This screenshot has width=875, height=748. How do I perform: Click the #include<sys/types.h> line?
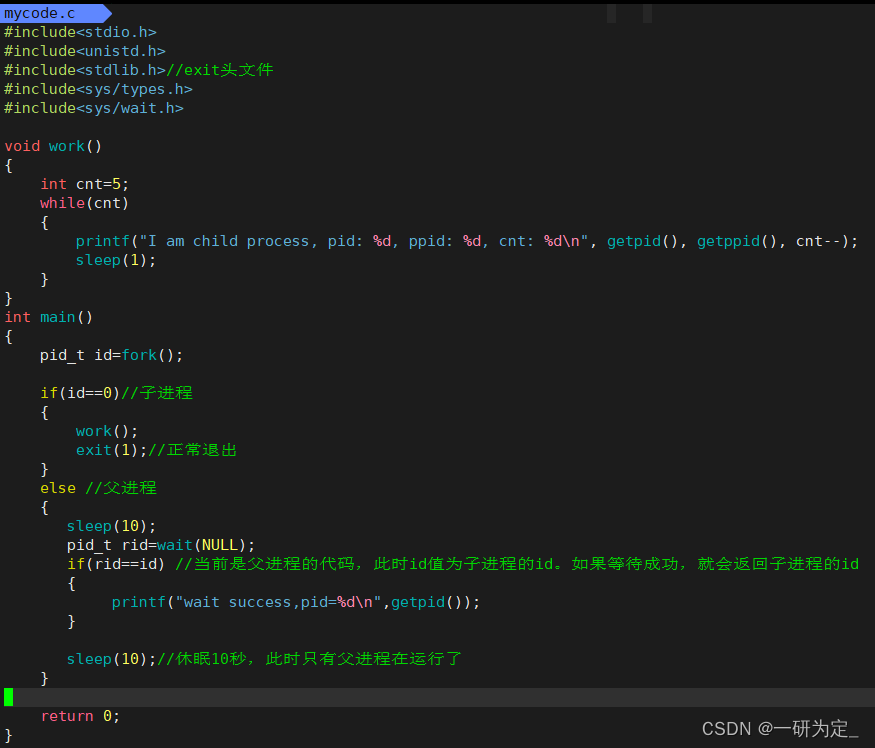pyautogui.click(x=98, y=89)
